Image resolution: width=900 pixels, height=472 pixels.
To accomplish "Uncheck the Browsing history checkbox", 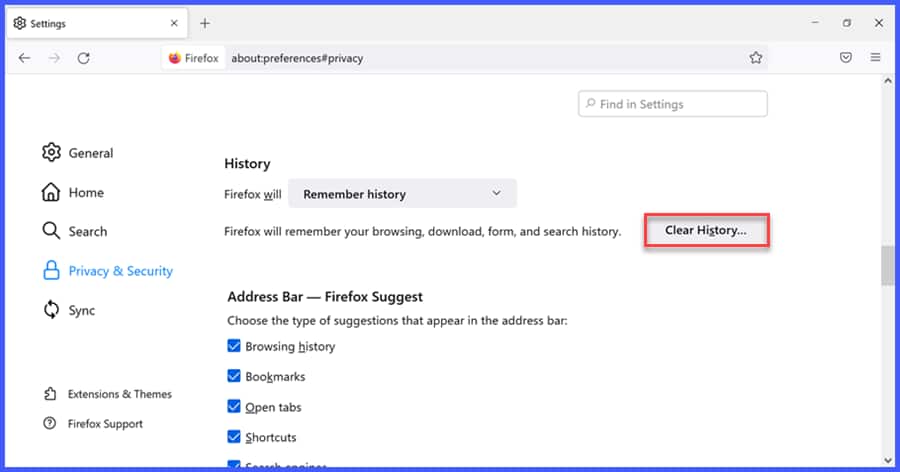I will point(234,346).
